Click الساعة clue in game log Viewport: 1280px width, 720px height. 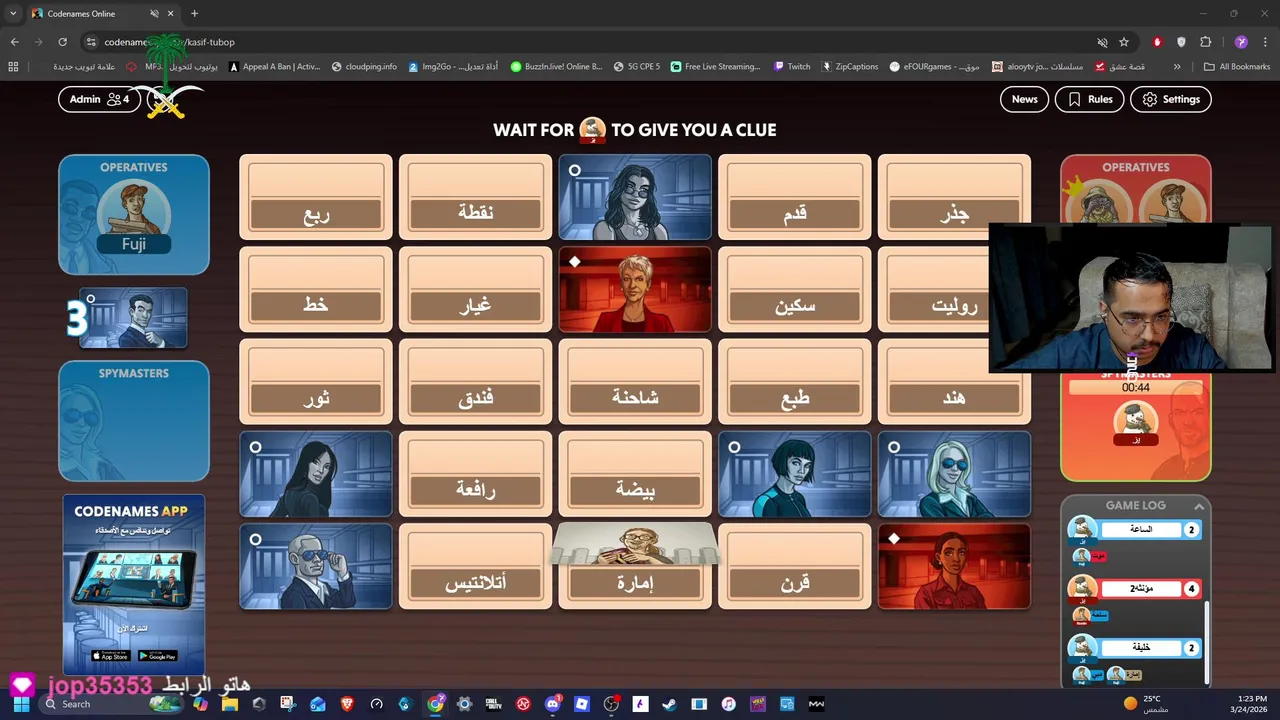click(1141, 530)
